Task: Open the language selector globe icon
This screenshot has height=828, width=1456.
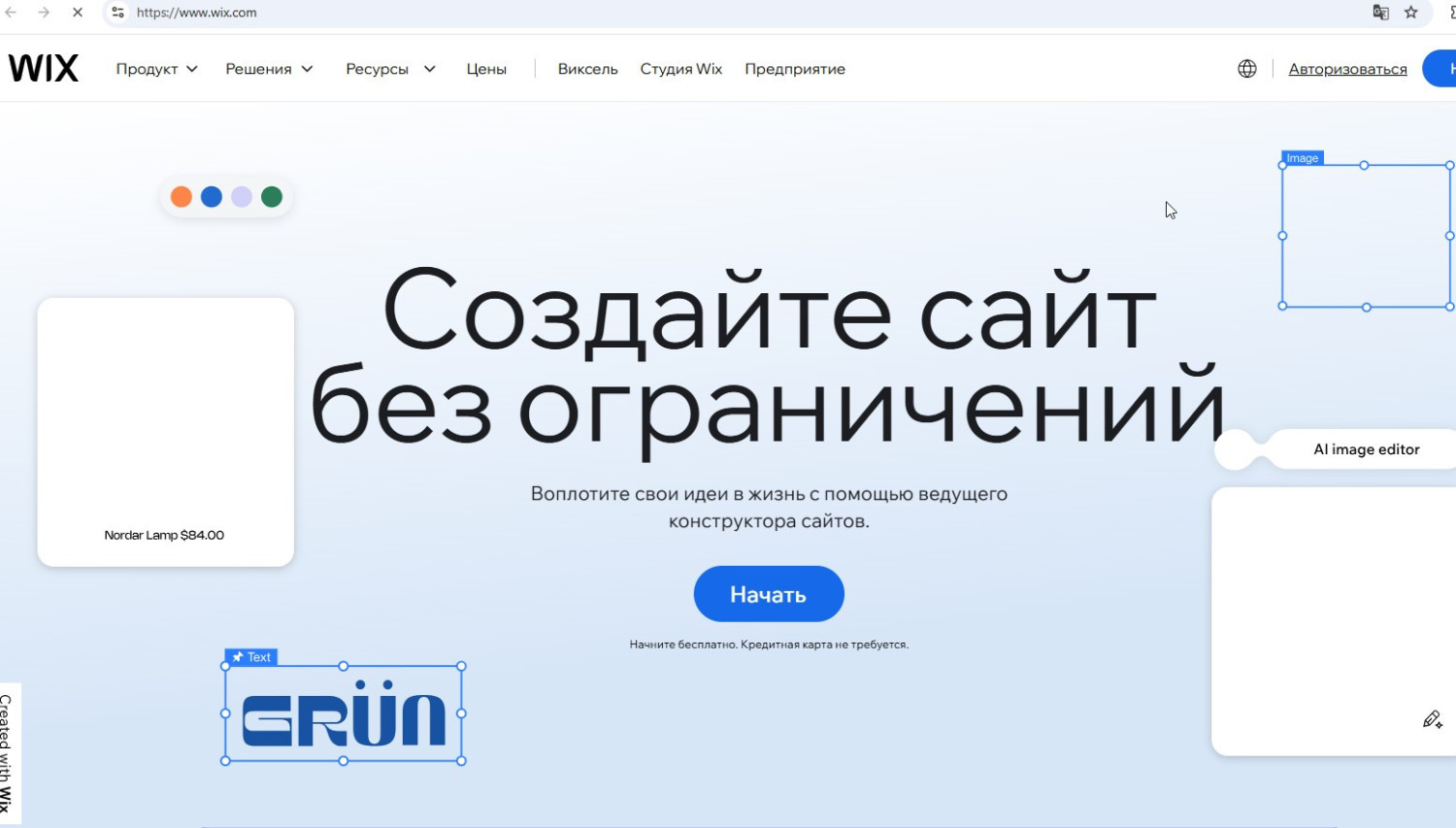Action: click(1246, 69)
